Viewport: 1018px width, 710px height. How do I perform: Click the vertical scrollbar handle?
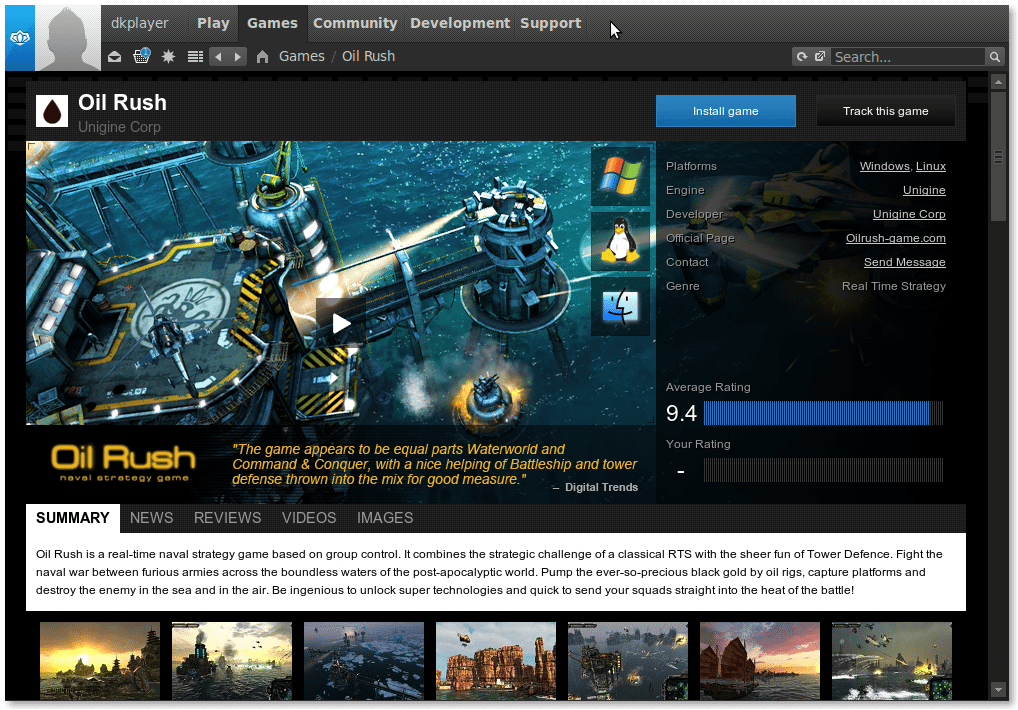click(998, 157)
